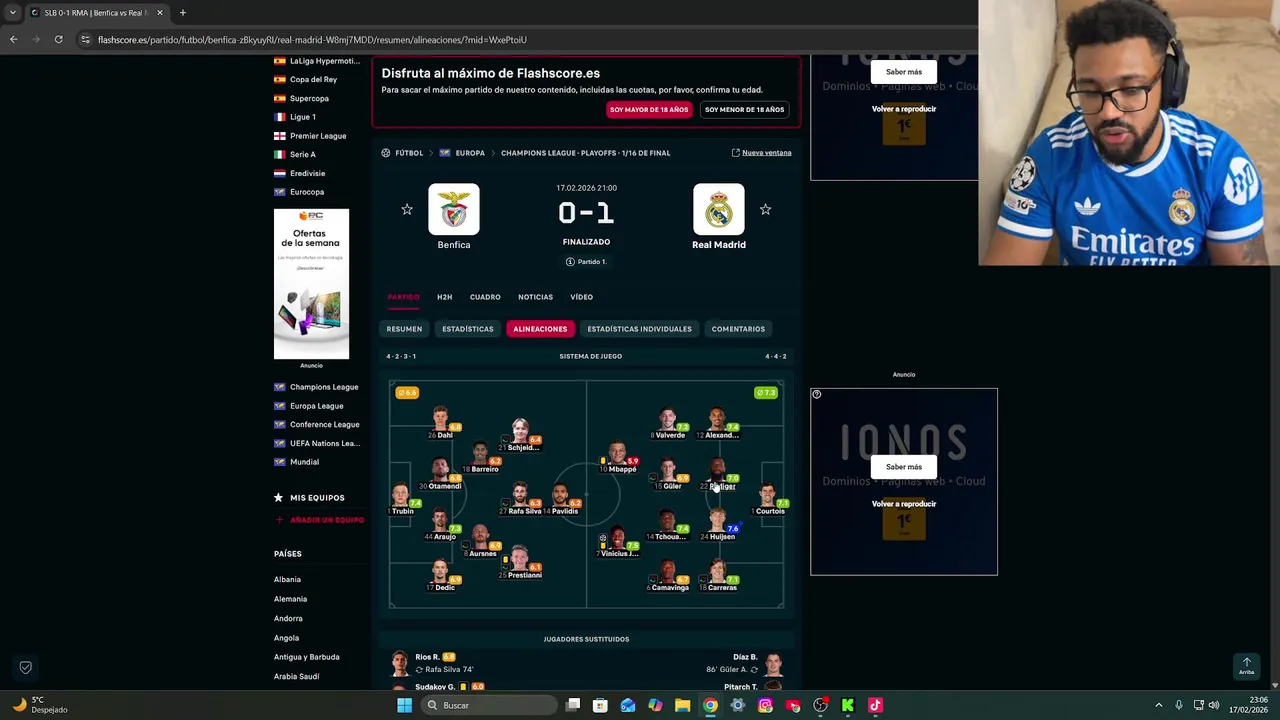The width and height of the screenshot is (1280, 720).
Task: Expand Alemania in the countries list
Action: (290, 599)
